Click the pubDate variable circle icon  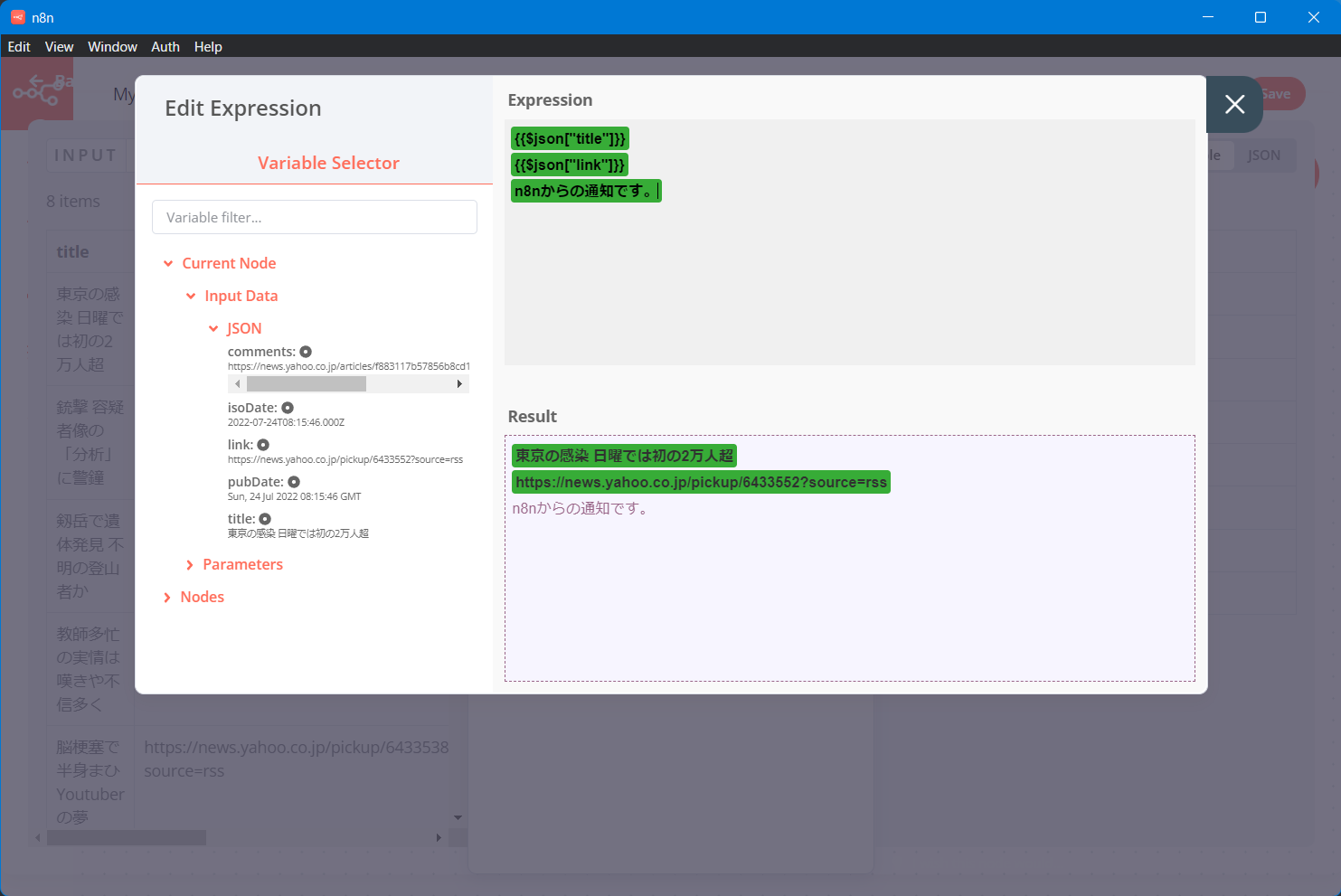click(x=294, y=482)
